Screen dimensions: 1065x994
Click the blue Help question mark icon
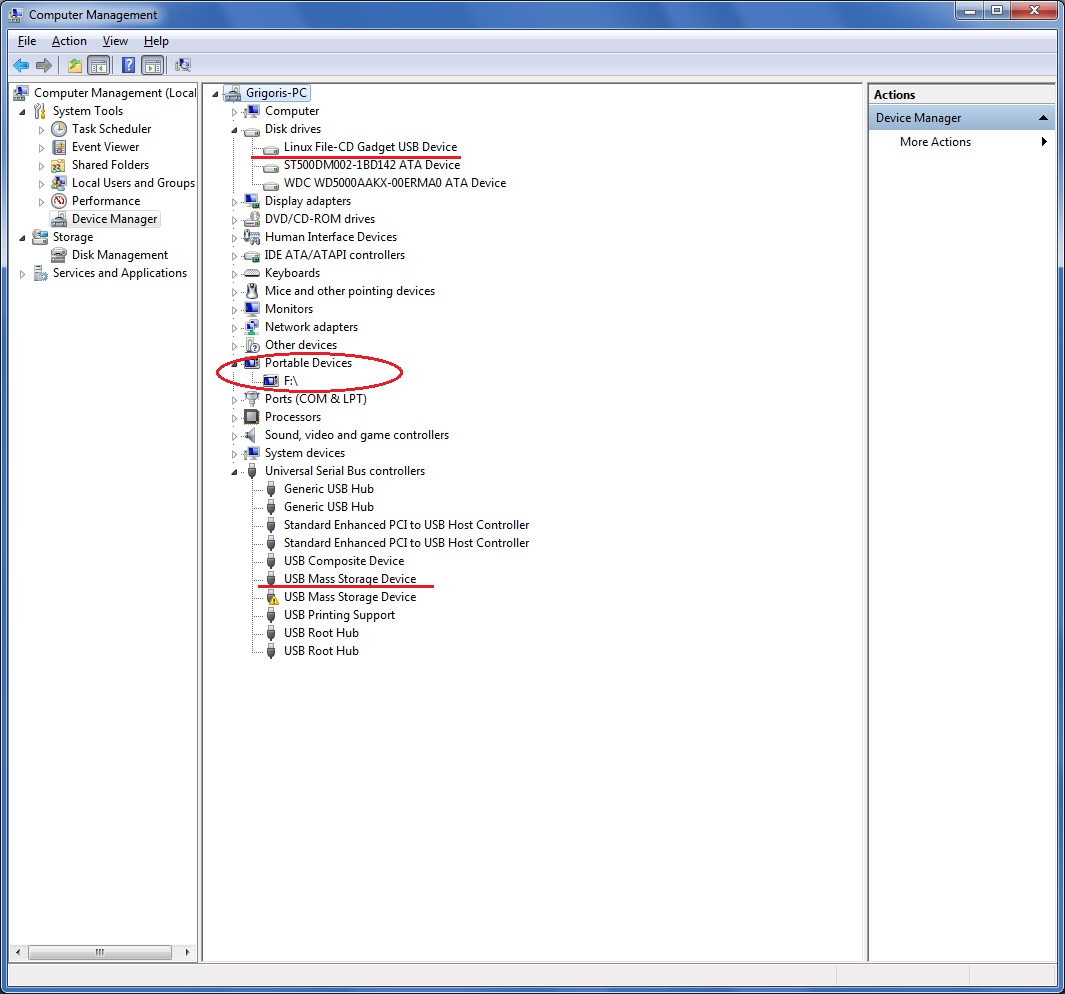[x=128, y=65]
